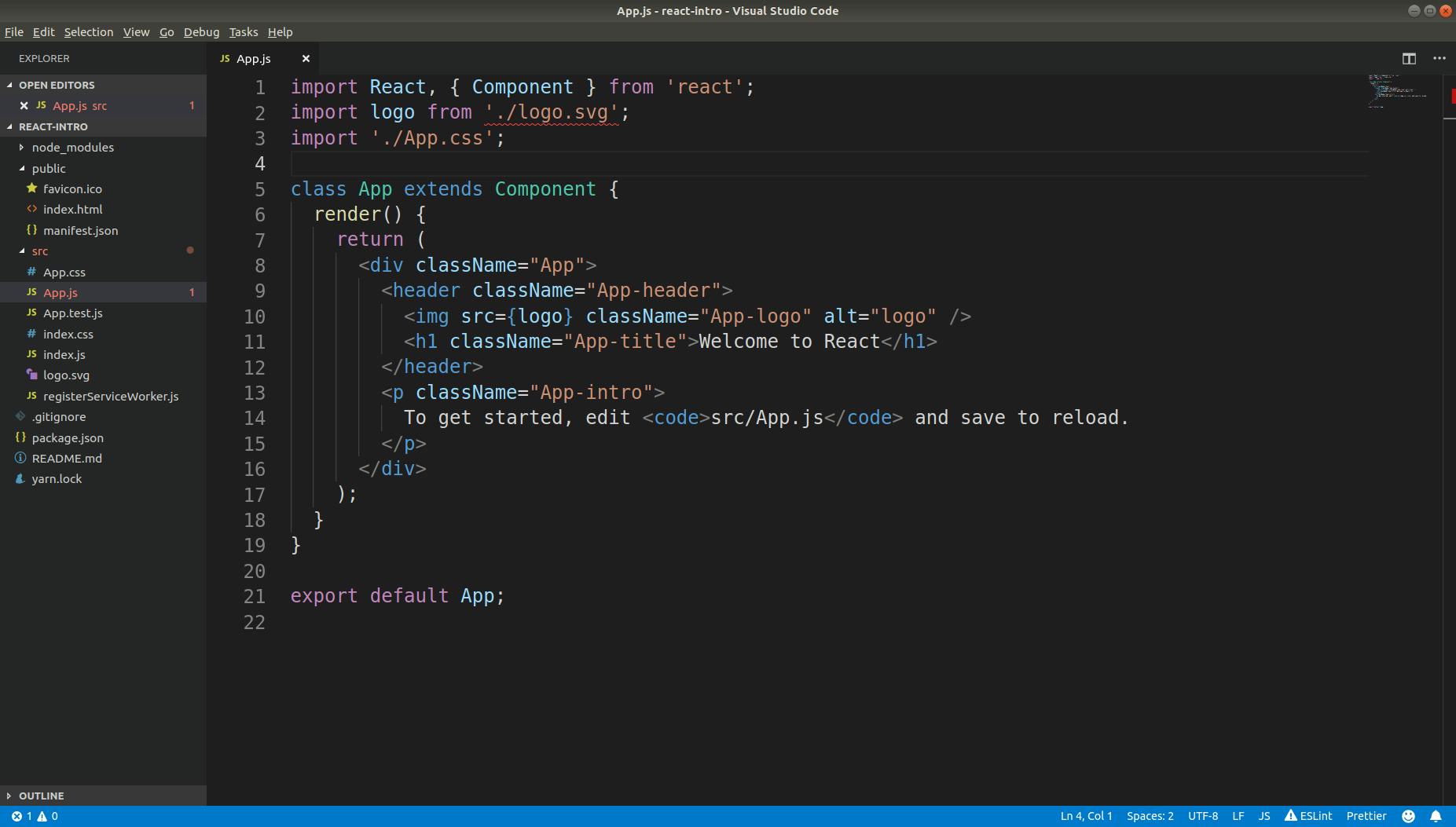Click the Prettier status bar indicator
1456x827 pixels.
pyautogui.click(x=1367, y=816)
